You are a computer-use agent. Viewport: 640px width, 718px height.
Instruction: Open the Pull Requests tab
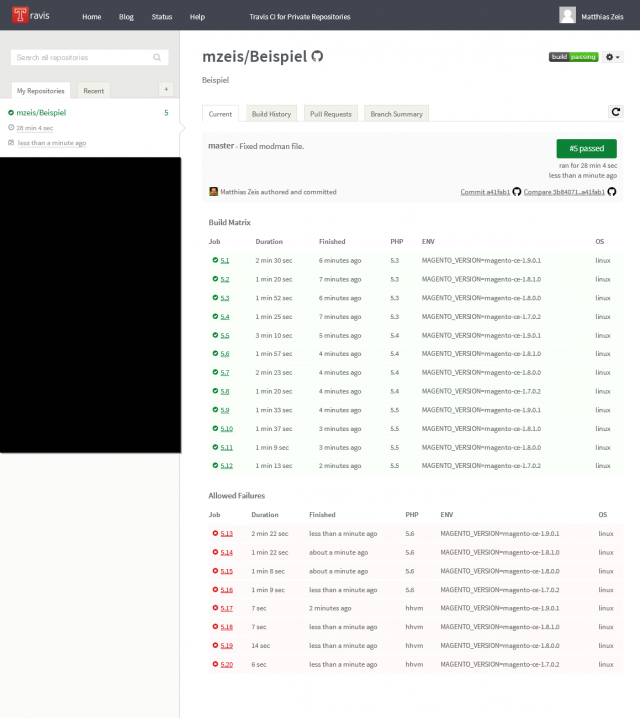pos(331,114)
